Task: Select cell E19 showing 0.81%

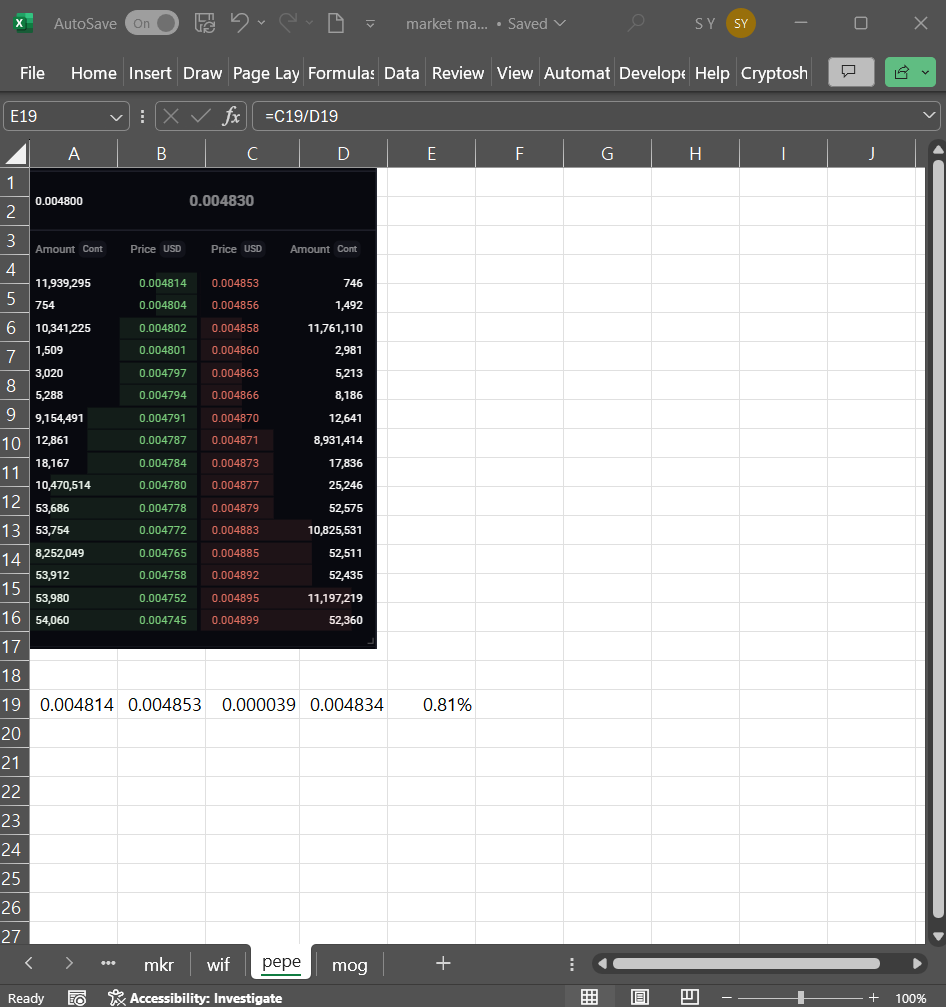Action: pyautogui.click(x=432, y=705)
